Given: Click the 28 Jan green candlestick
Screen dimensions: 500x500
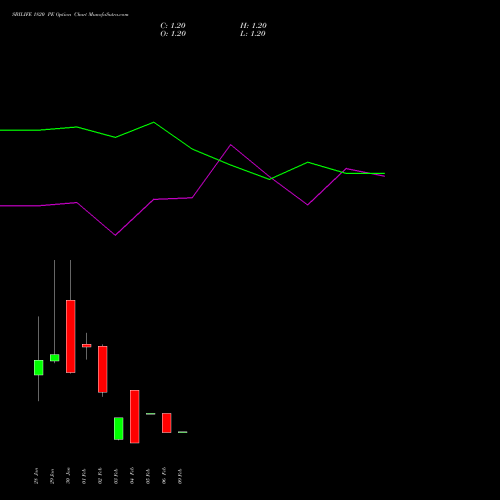Looking at the screenshot, I should pos(38,367).
